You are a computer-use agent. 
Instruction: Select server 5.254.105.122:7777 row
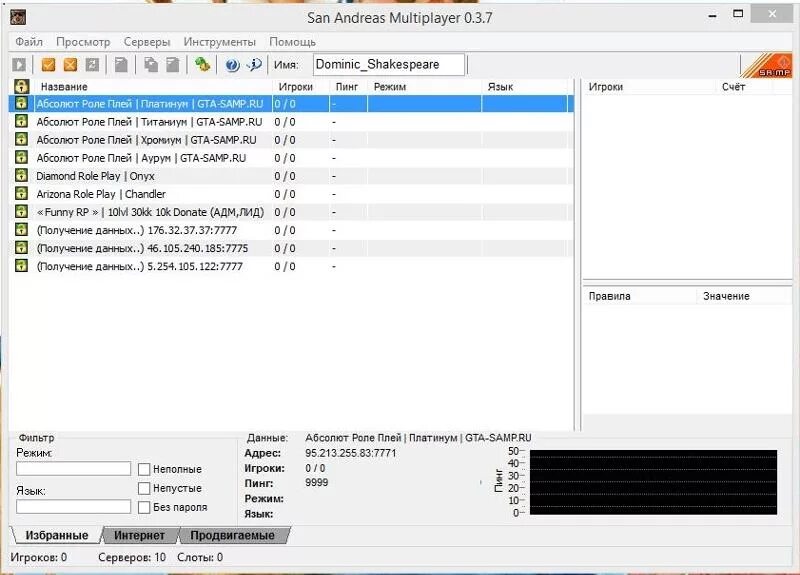pos(291,266)
